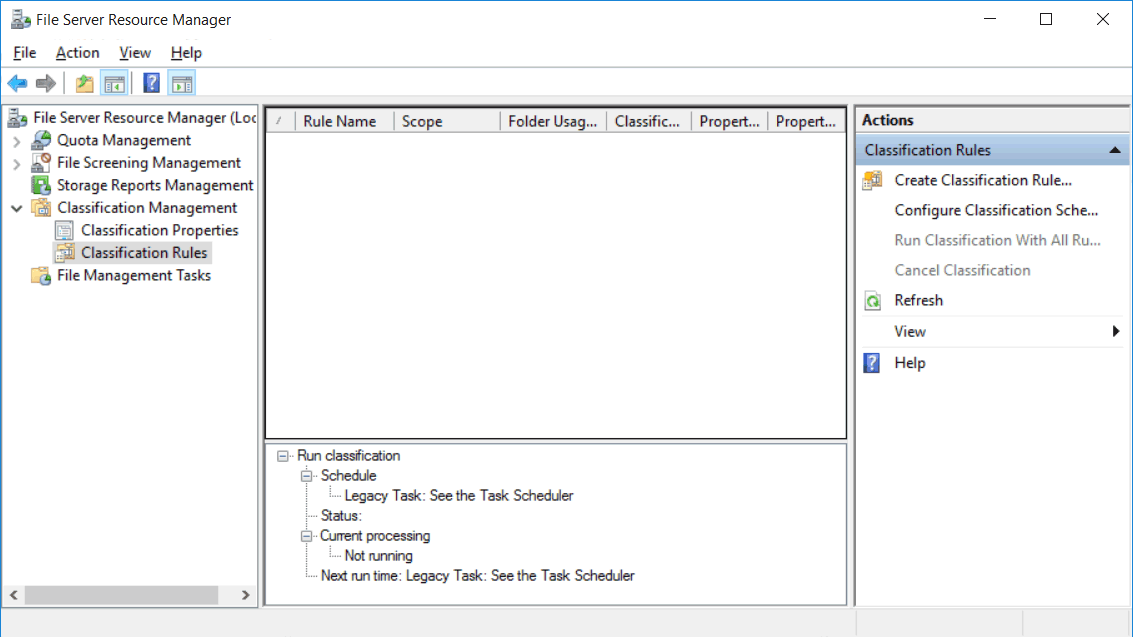Open the View menu
The height and width of the screenshot is (637, 1133).
(x=134, y=53)
